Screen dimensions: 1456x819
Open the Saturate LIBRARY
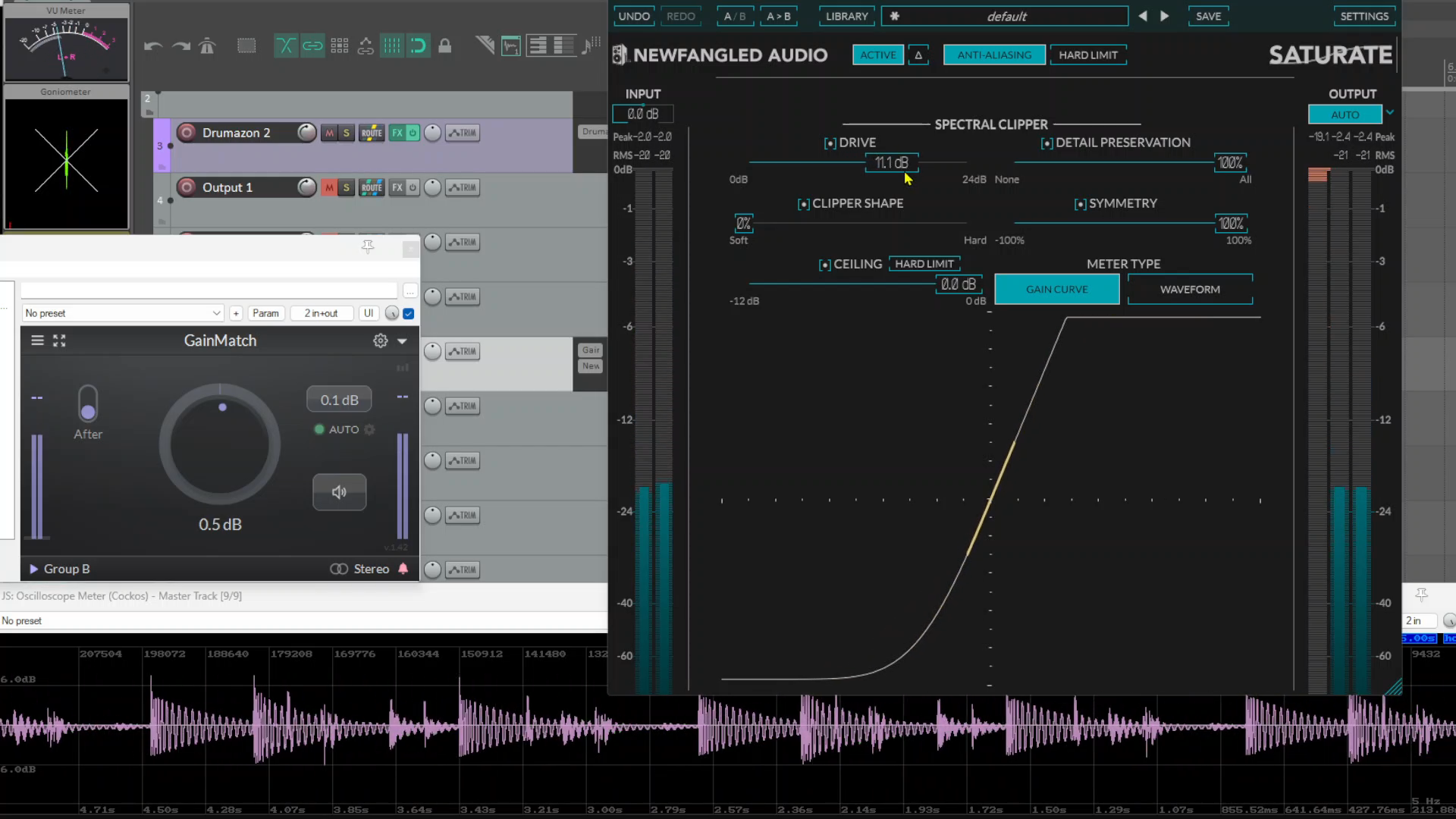(846, 16)
